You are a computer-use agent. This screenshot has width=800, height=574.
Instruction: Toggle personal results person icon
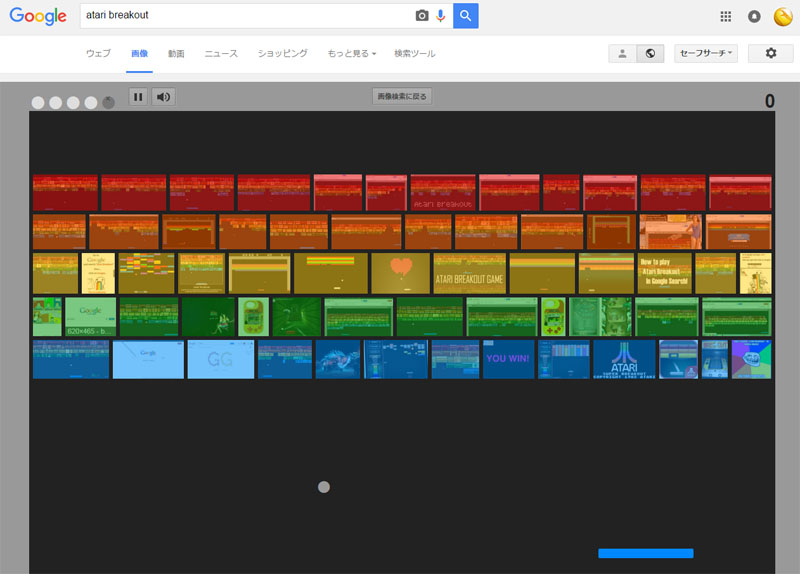click(x=622, y=53)
